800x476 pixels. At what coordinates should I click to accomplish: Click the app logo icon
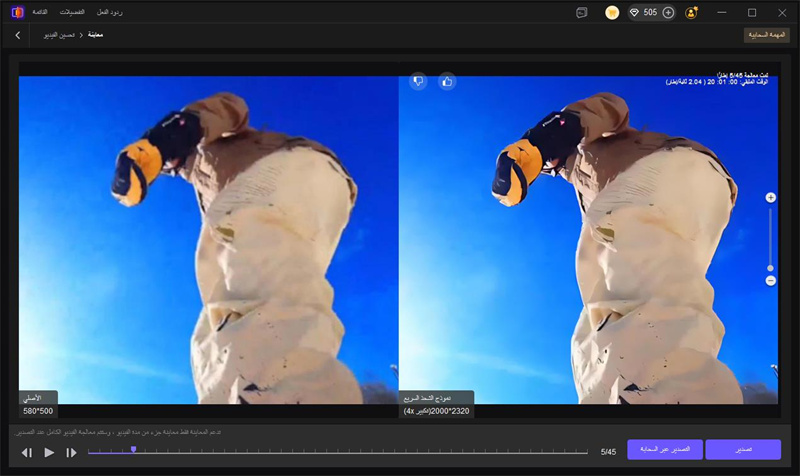coord(16,12)
